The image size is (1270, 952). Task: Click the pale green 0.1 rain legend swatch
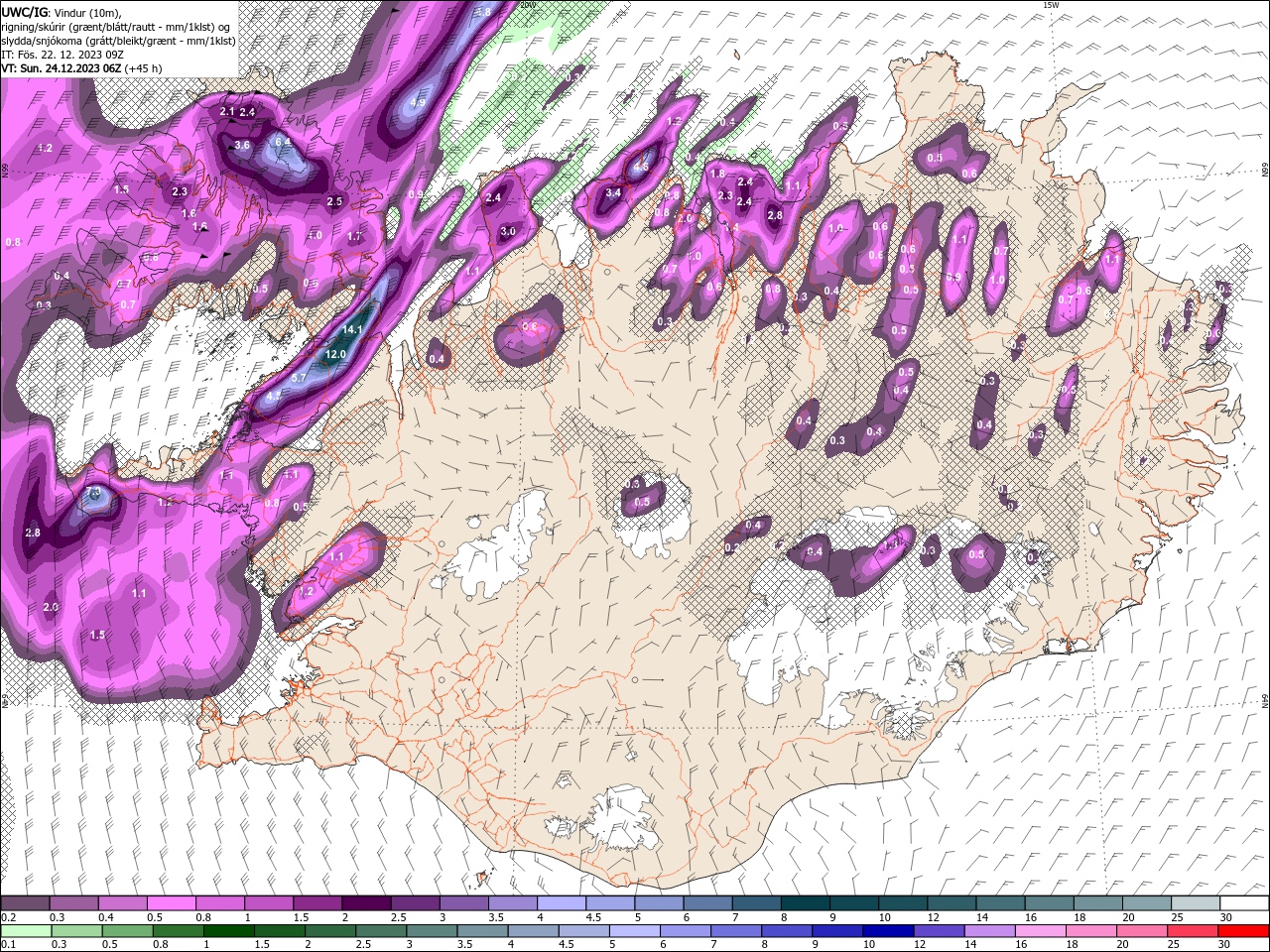[25, 931]
